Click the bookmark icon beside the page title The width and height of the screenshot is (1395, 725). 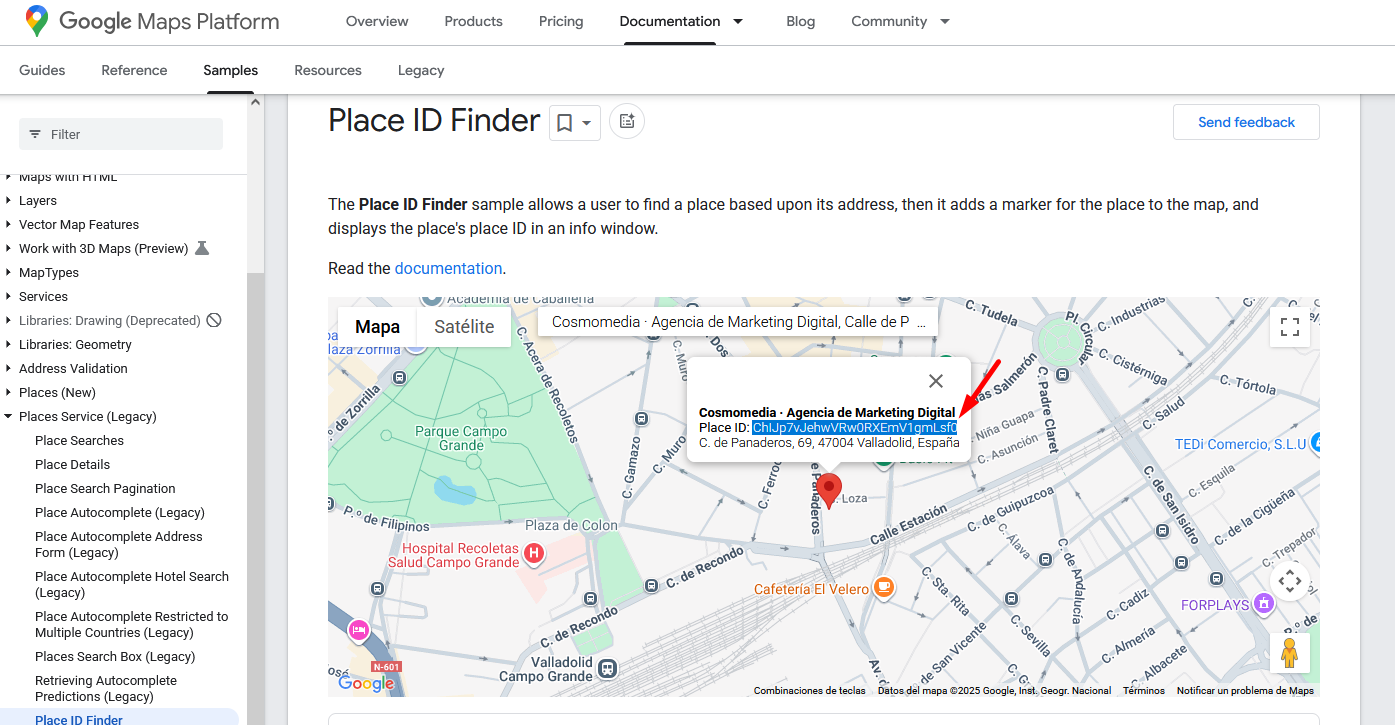click(565, 123)
